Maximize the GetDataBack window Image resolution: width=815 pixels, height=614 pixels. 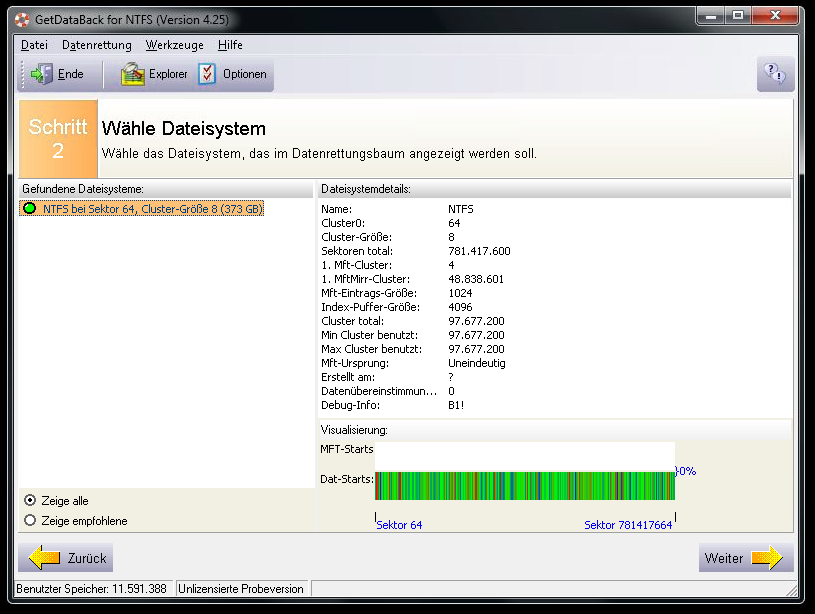(738, 16)
